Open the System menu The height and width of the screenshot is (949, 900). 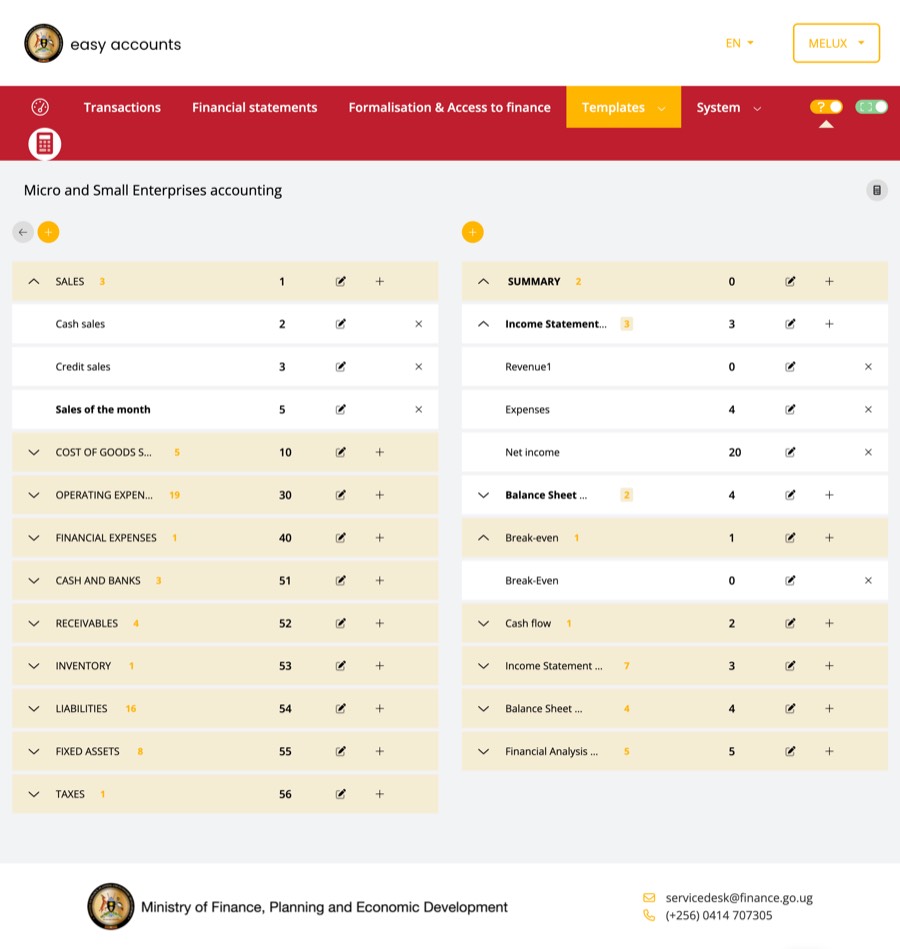coord(729,107)
